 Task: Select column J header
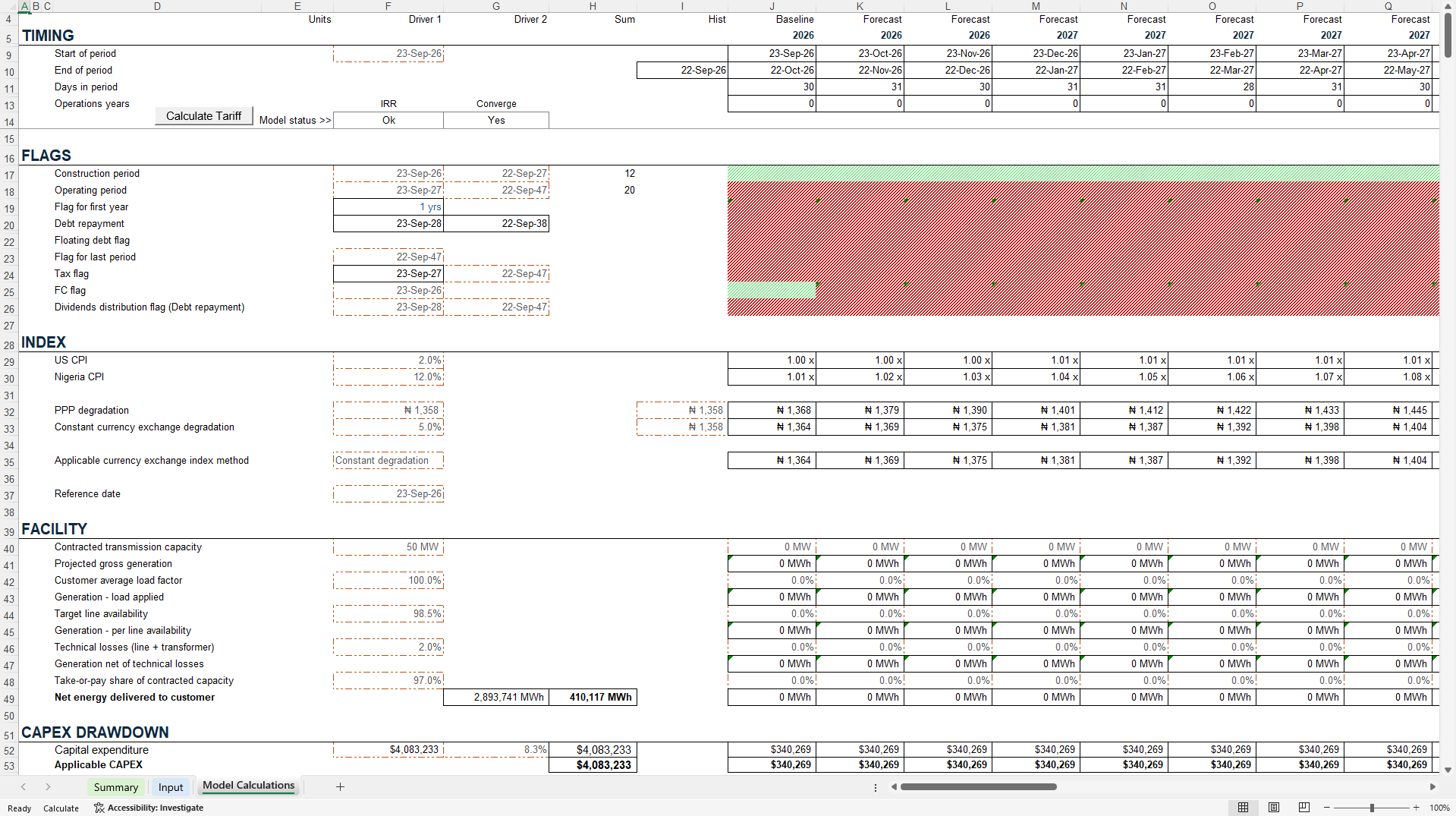(772, 6)
